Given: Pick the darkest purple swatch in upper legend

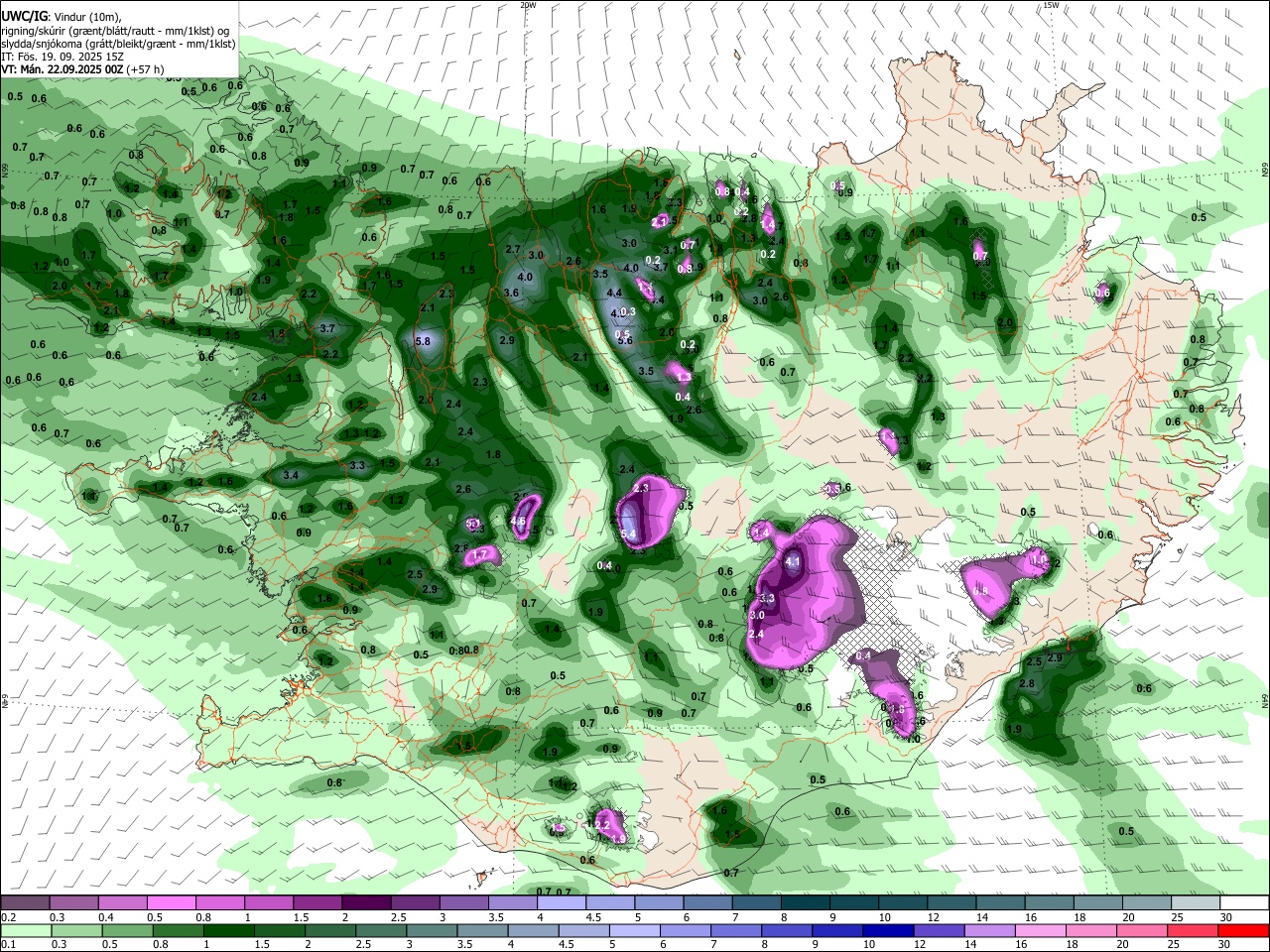Looking at the screenshot, I should (365, 903).
